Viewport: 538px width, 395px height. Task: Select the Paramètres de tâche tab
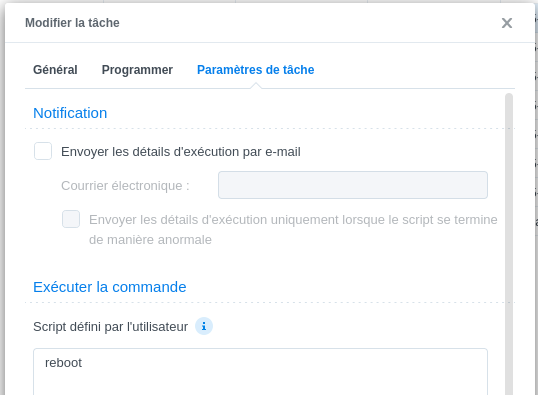(256, 70)
